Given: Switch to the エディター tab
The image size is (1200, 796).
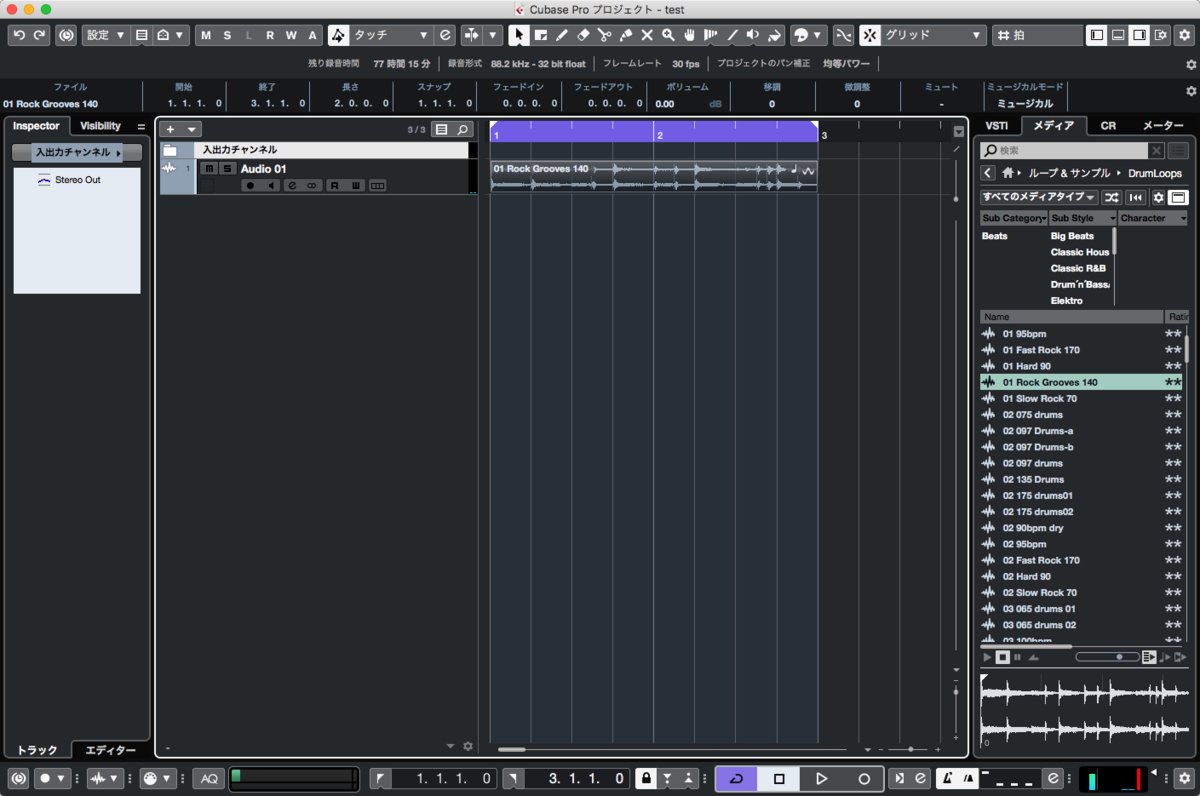Looking at the screenshot, I should [110, 750].
